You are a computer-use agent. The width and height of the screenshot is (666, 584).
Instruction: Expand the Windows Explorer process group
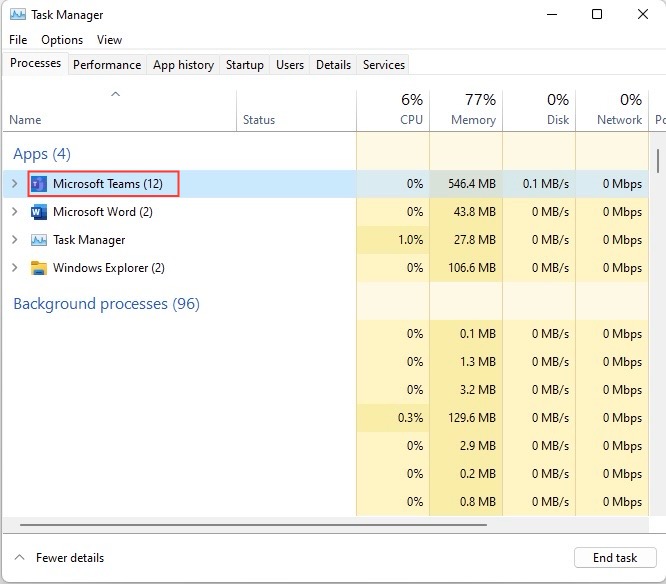(x=14, y=268)
